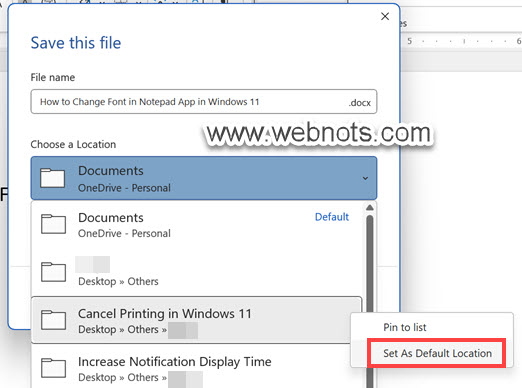
Task: Click folder icon in selected Documents dropdown
Action: [x=53, y=178]
